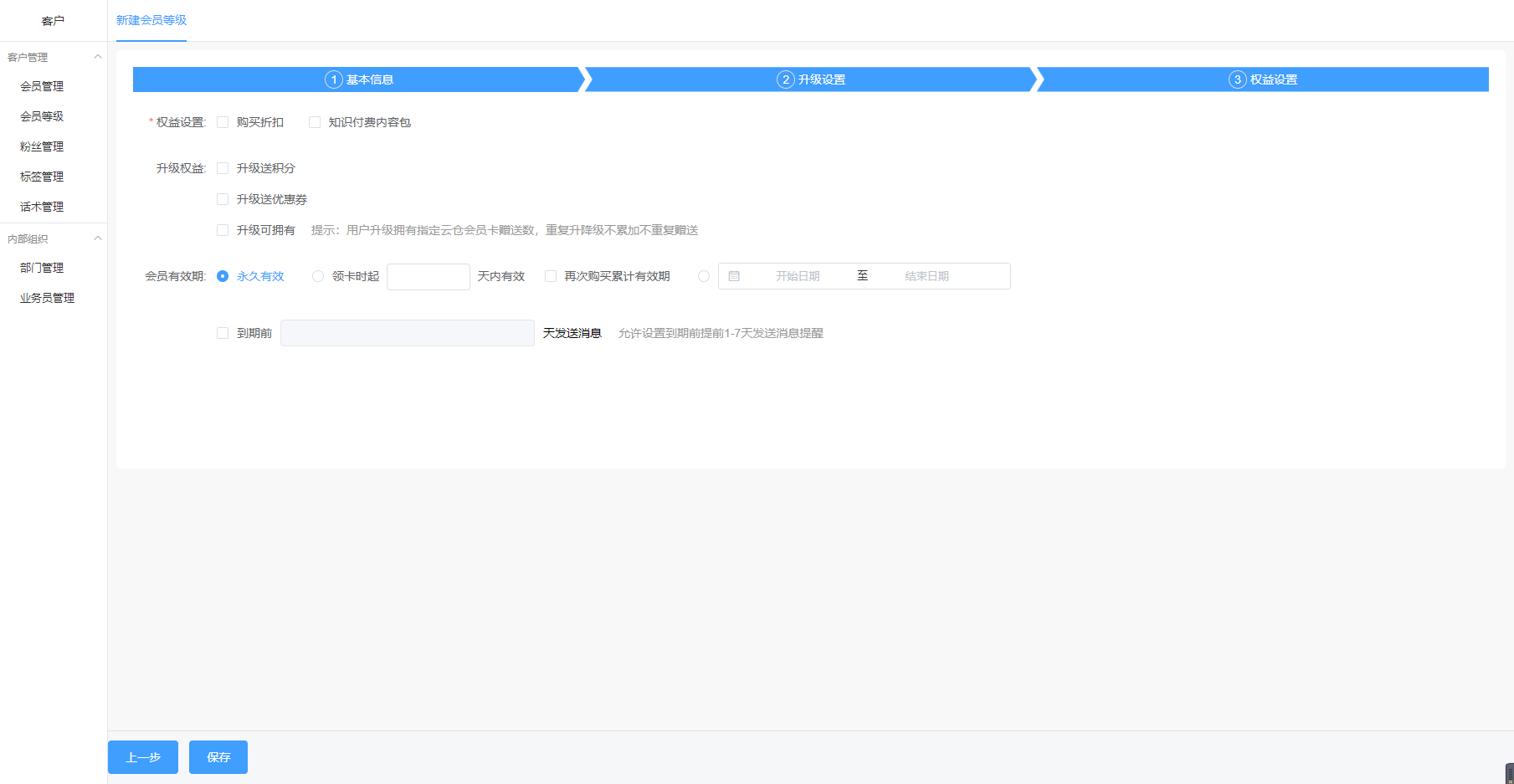1514x784 pixels.
Task: Check the 升级送积分 option
Action: [223, 168]
